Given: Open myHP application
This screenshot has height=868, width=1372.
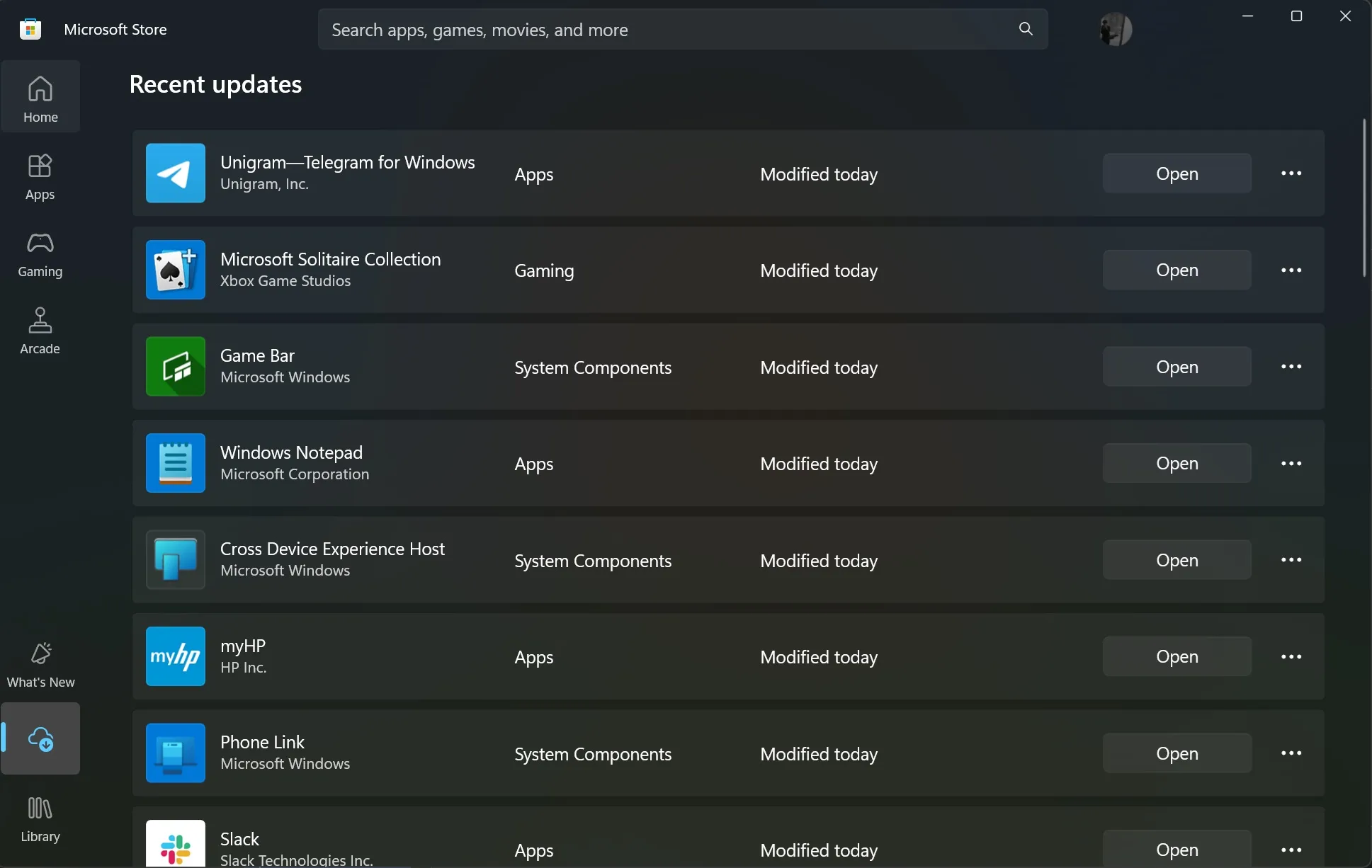Looking at the screenshot, I should point(1176,656).
